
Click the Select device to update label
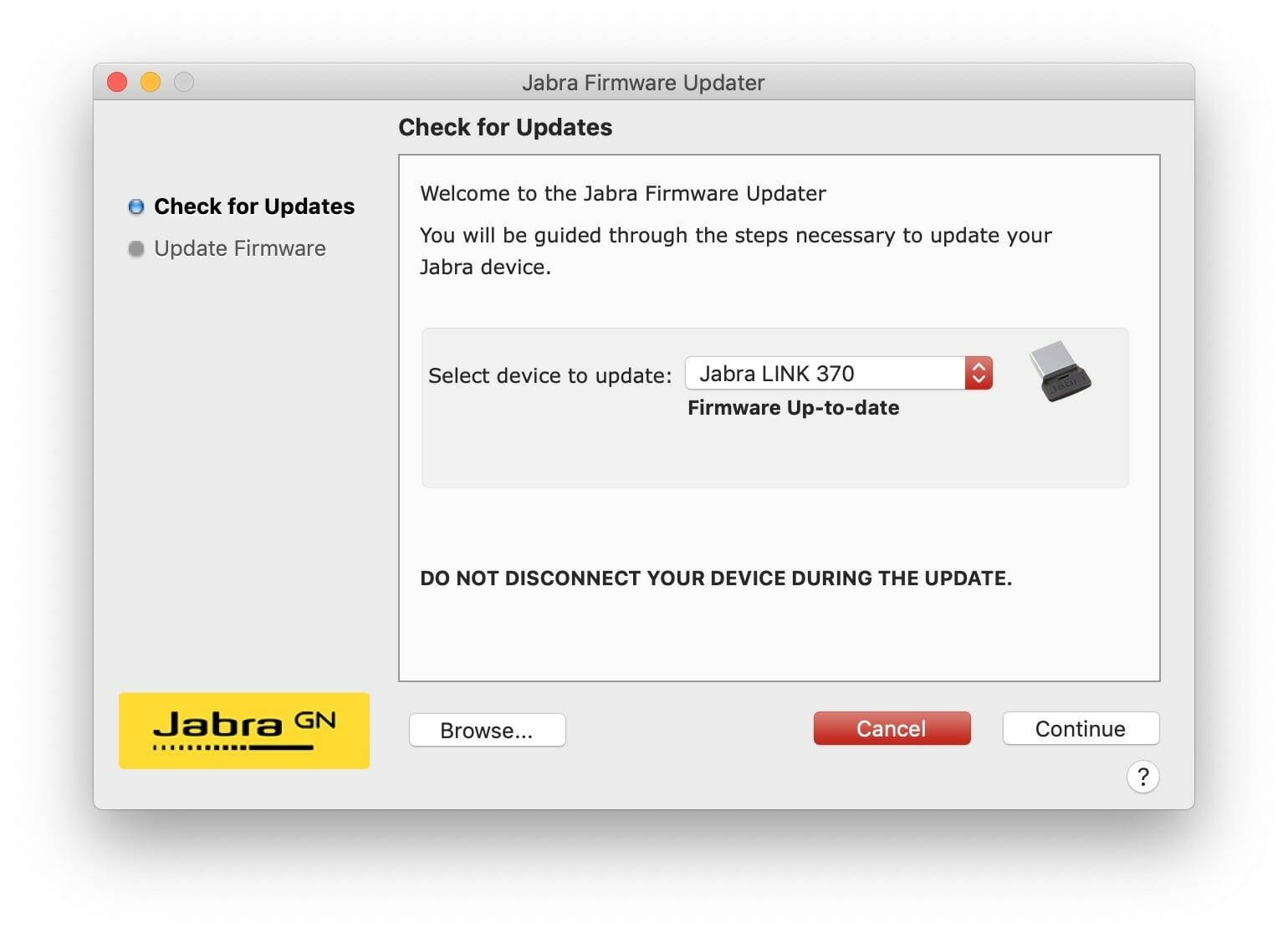(549, 375)
